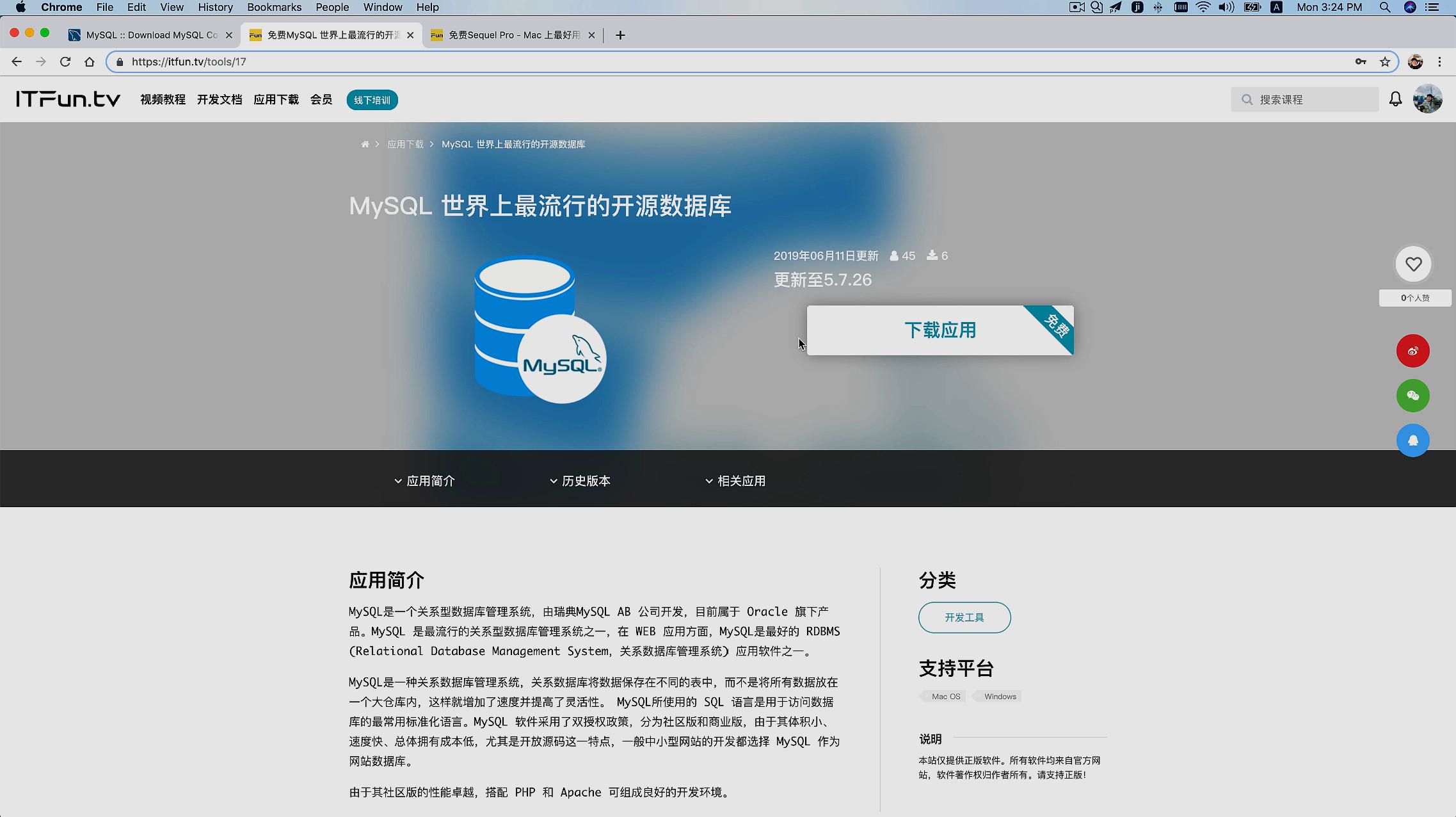
Task: Open a new browser tab
Action: point(620,35)
